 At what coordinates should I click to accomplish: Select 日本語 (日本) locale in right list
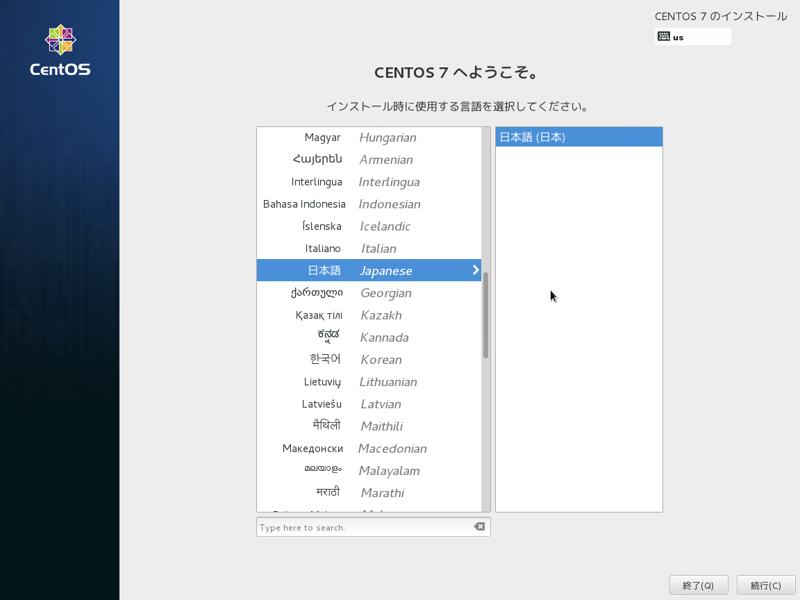click(579, 137)
